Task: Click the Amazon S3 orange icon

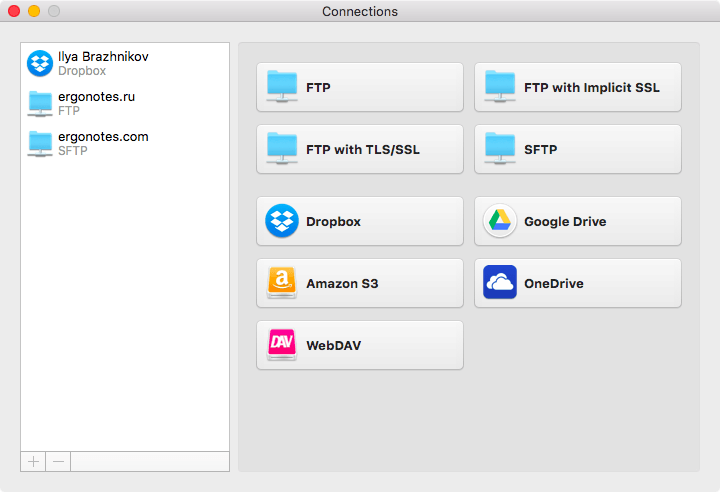Action: tap(282, 283)
